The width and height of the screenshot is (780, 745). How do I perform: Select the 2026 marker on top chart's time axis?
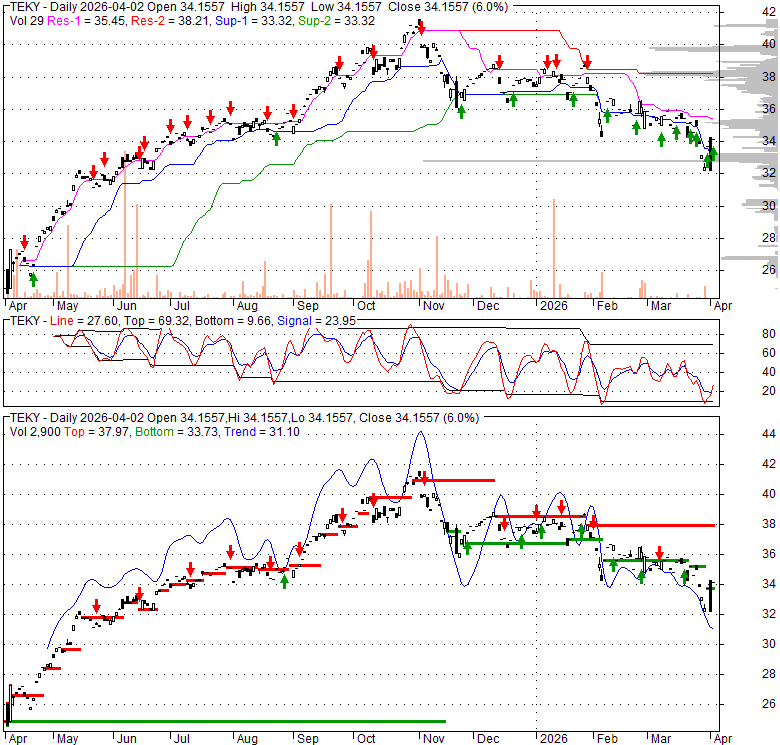coord(547,305)
